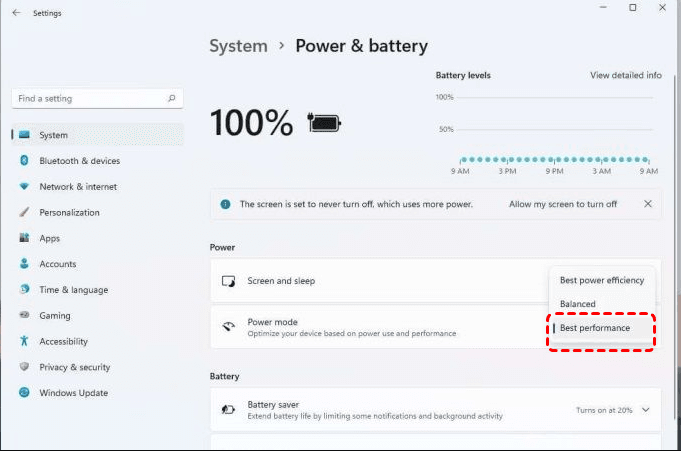Viewport: 681px width, 451px height.
Task: Choose Balanced power mode
Action: coord(578,304)
